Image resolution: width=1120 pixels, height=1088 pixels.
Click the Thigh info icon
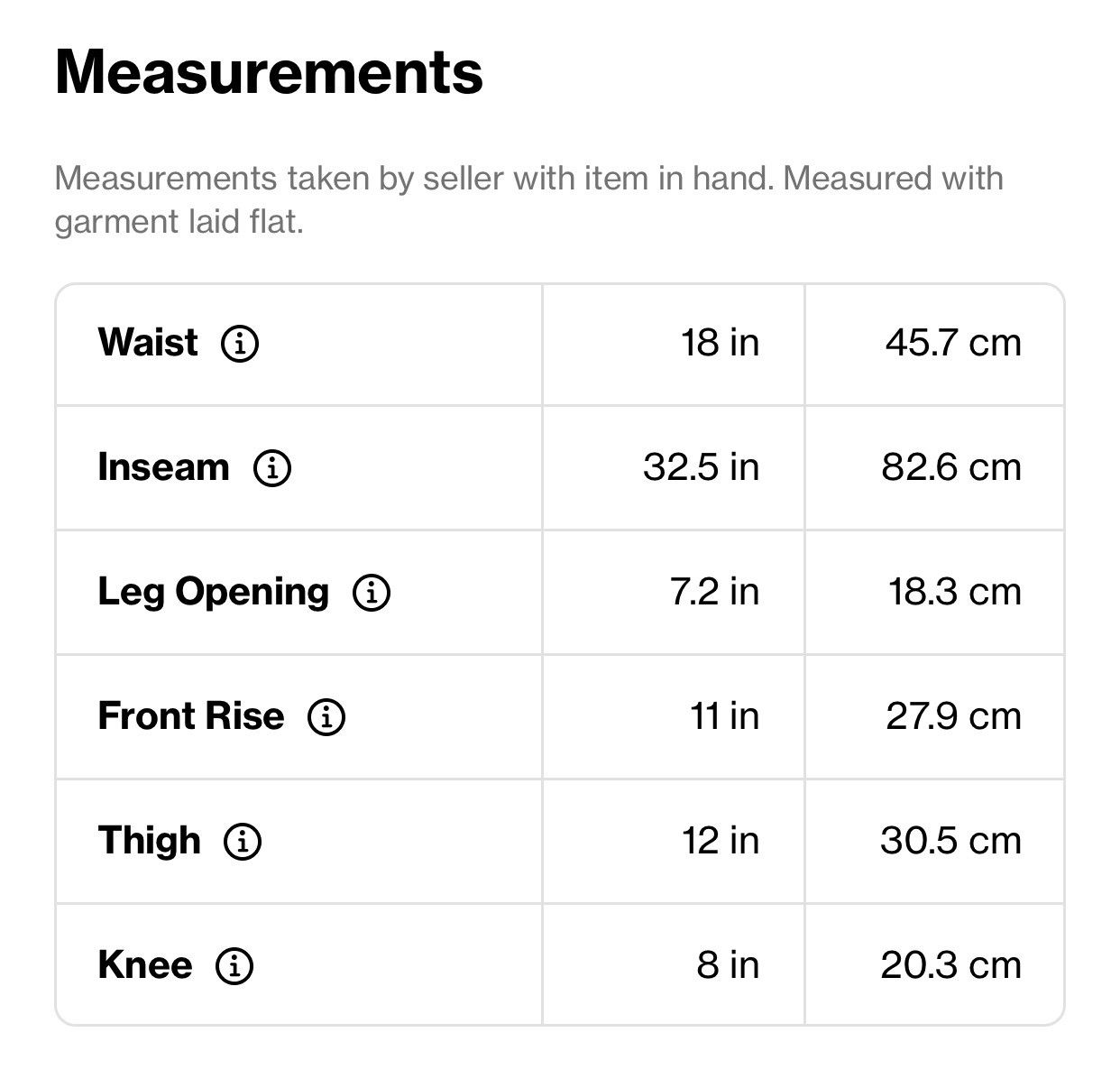click(x=243, y=842)
